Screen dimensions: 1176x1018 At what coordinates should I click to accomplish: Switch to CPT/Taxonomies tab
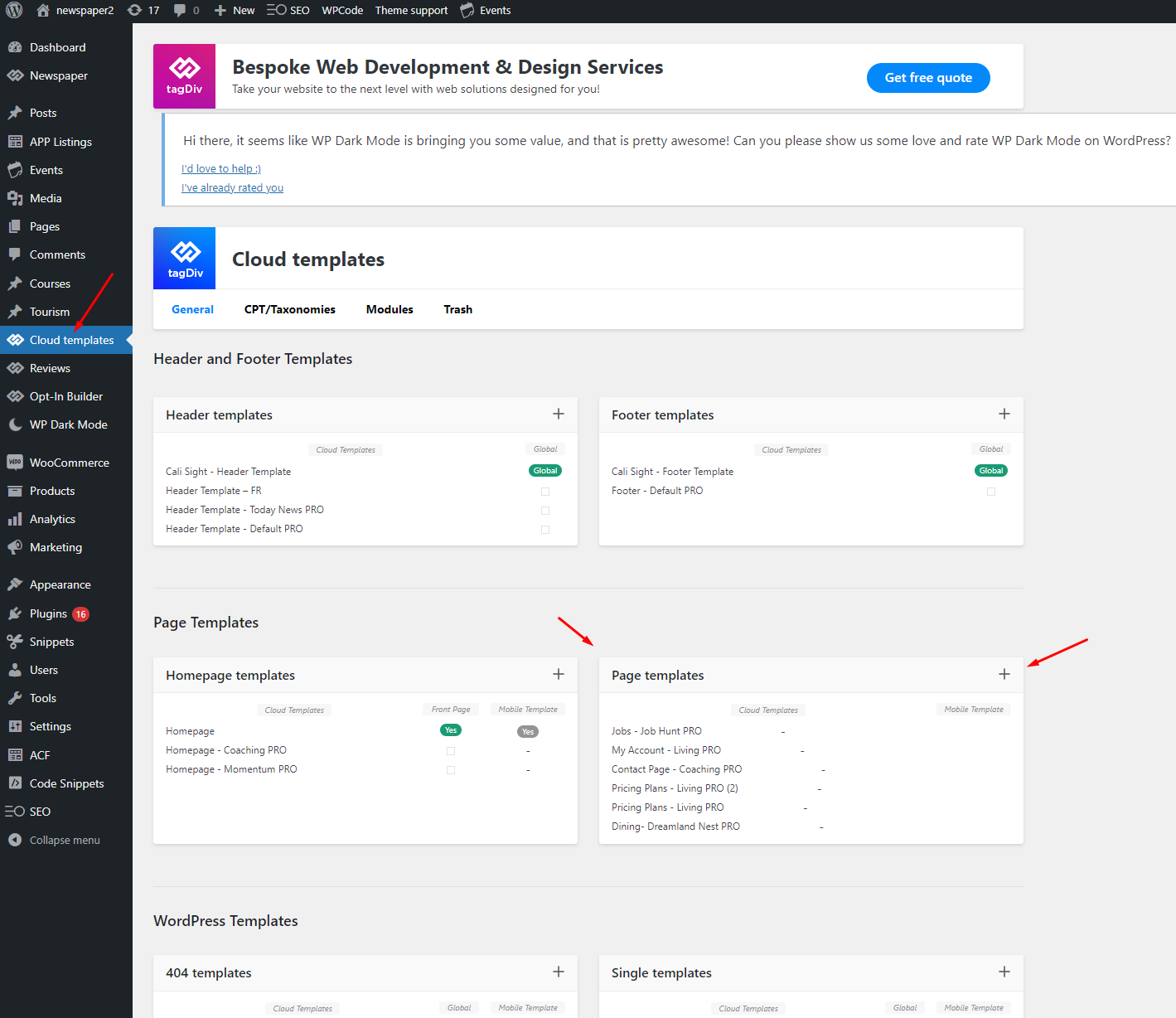(290, 309)
